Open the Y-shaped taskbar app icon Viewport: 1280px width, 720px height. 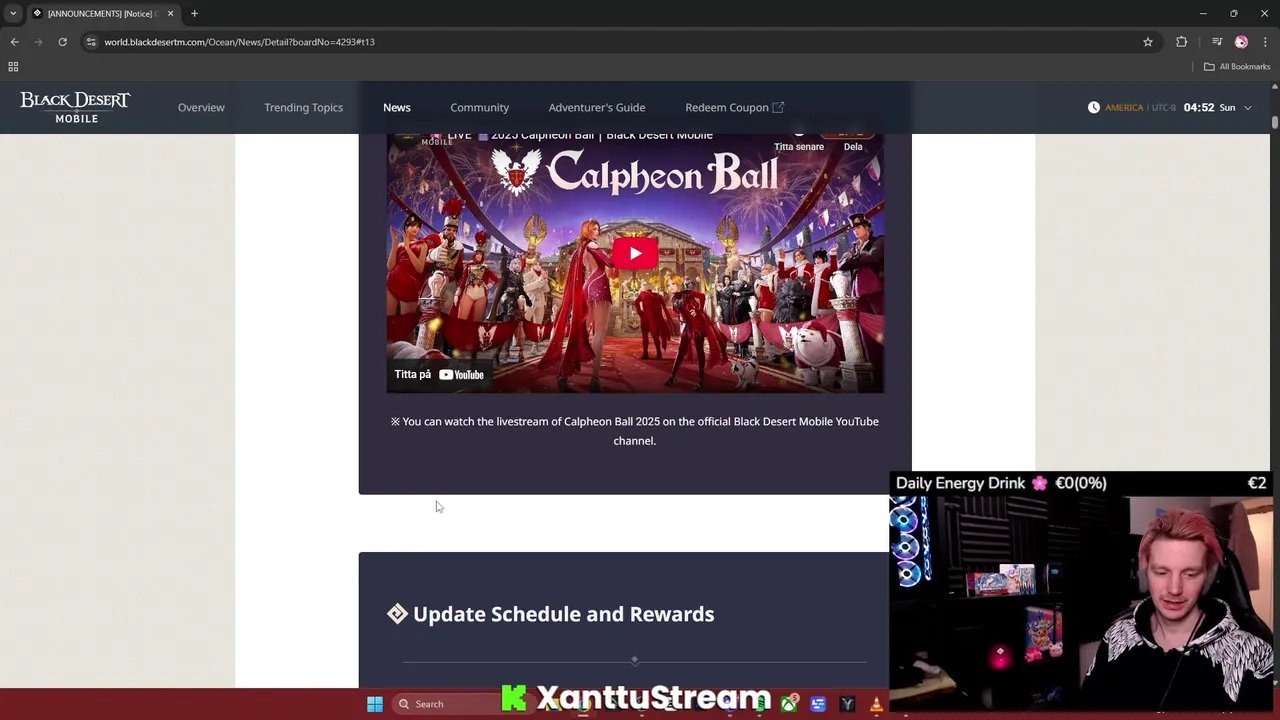(x=847, y=704)
